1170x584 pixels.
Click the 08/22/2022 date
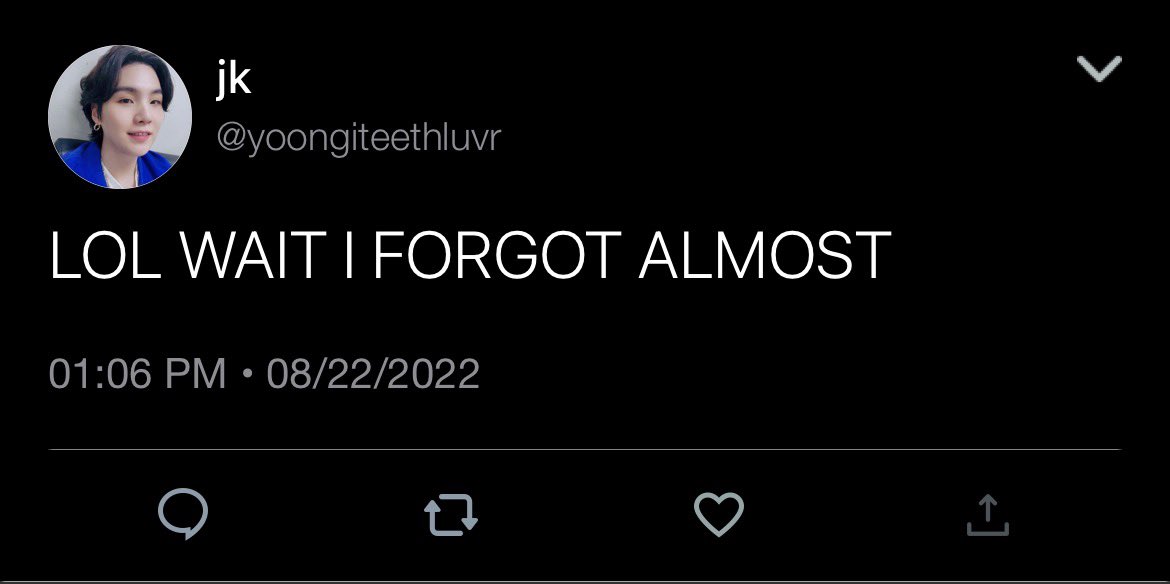tap(373, 374)
